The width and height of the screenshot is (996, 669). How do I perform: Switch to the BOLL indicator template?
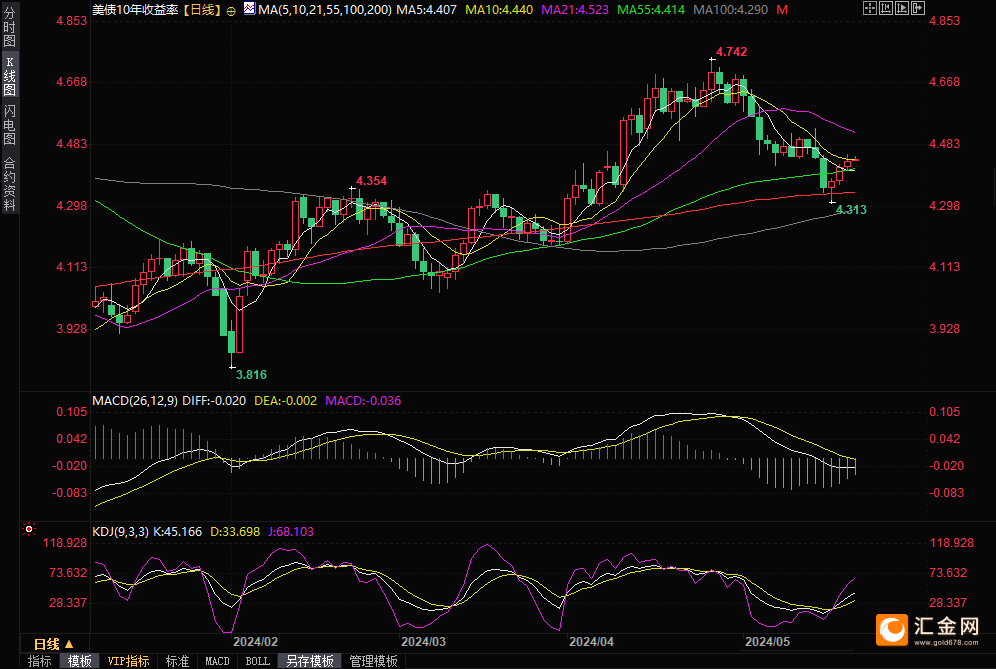(x=257, y=661)
